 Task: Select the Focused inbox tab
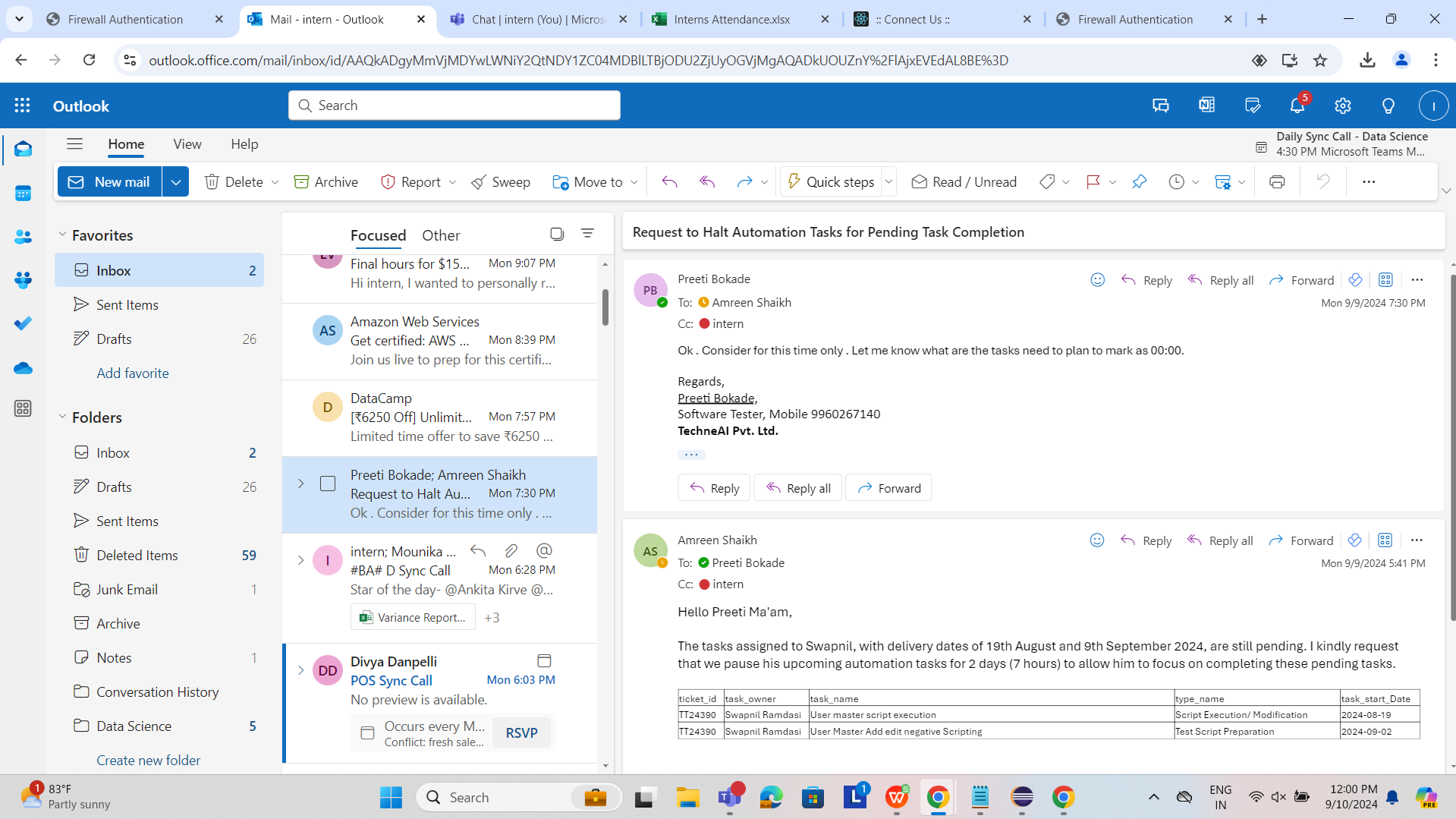click(x=378, y=235)
